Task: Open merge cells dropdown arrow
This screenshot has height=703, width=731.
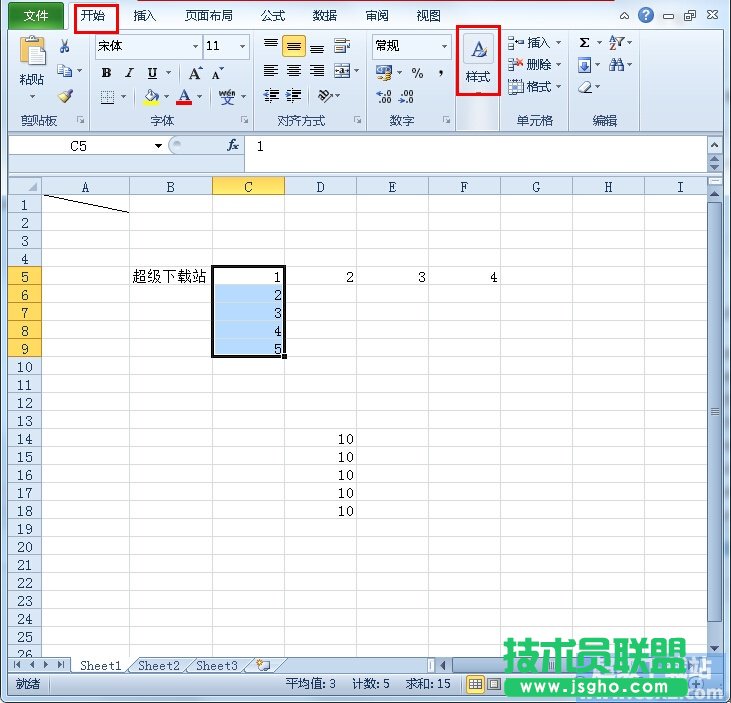Action: 357,71
